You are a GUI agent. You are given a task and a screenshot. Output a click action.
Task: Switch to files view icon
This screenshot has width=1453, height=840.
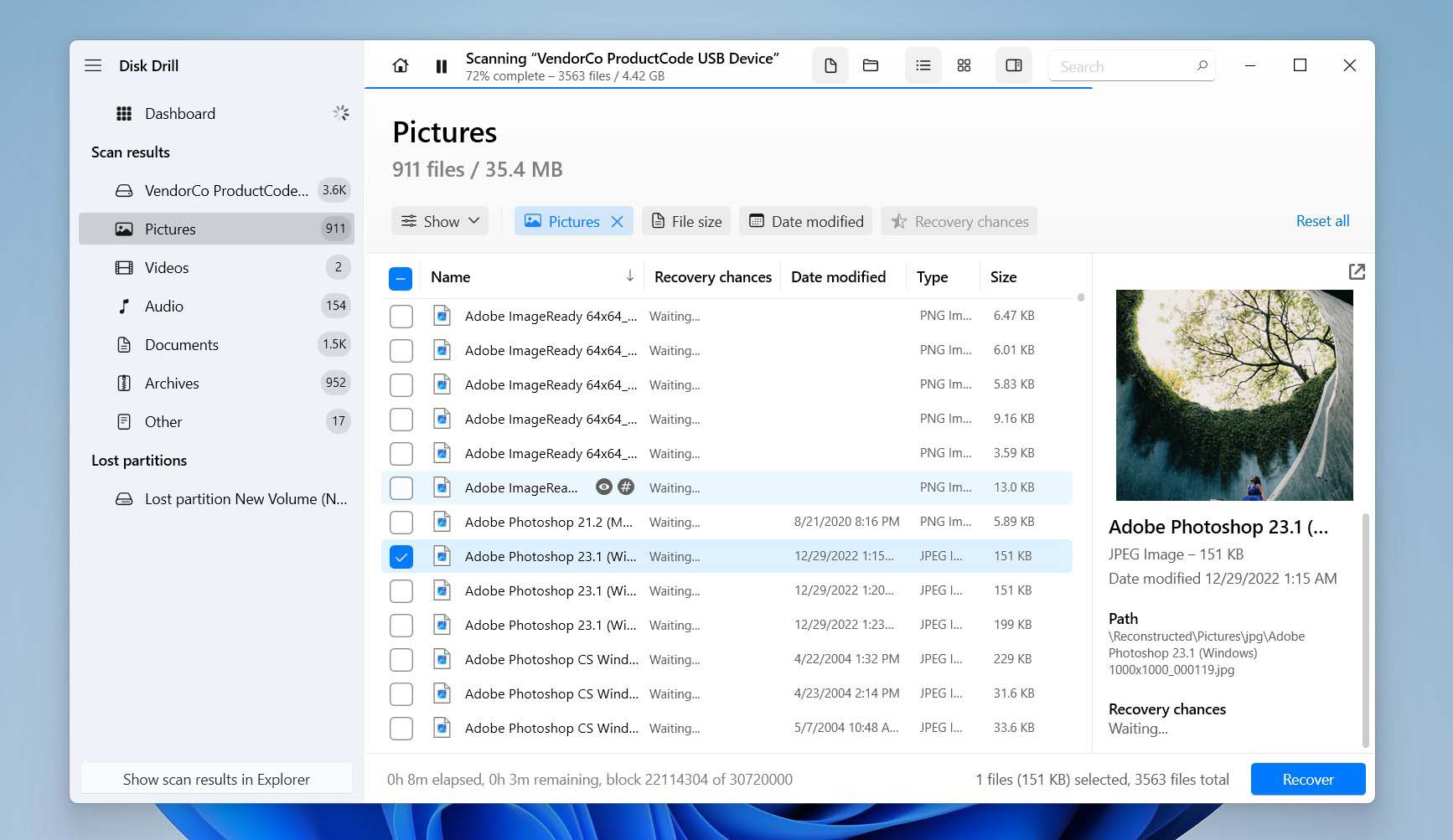pos(830,65)
